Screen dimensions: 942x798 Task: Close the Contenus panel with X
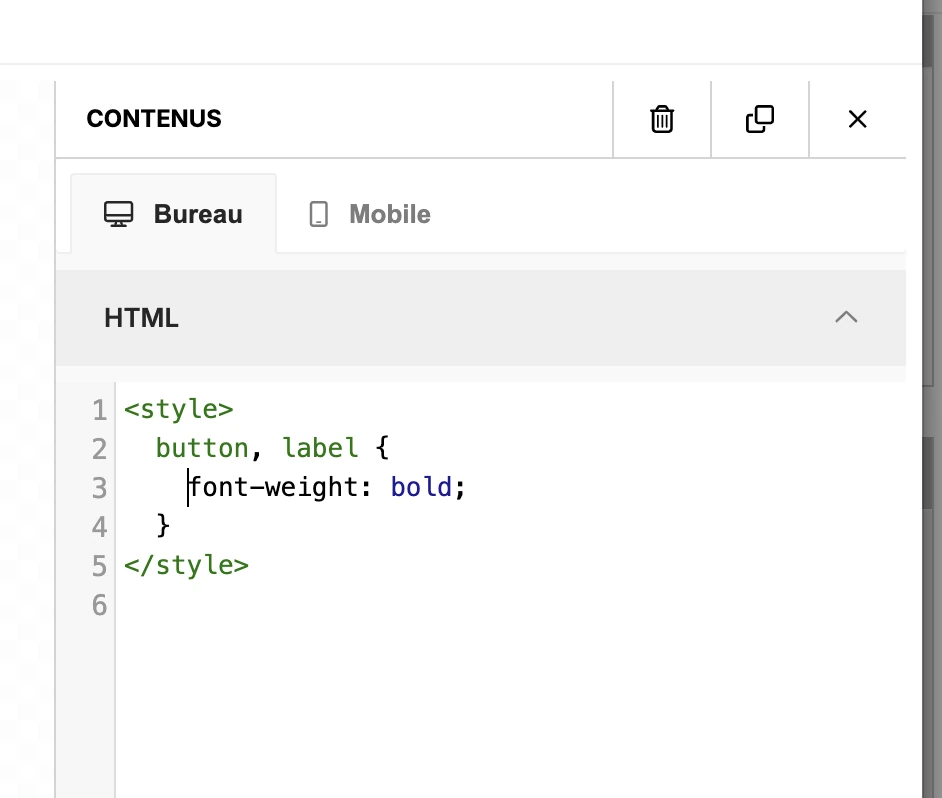[857, 119]
